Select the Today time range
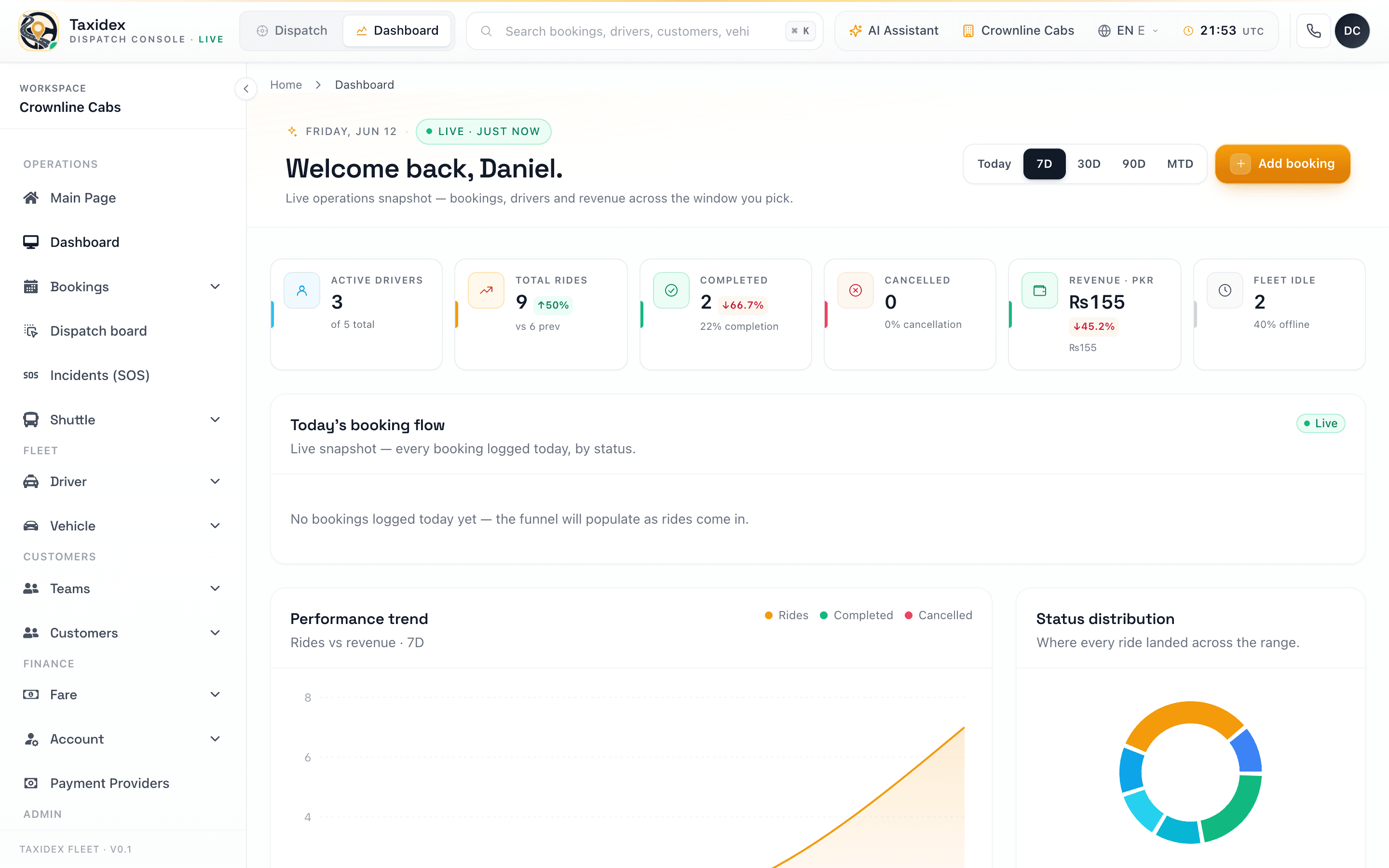 point(994,164)
